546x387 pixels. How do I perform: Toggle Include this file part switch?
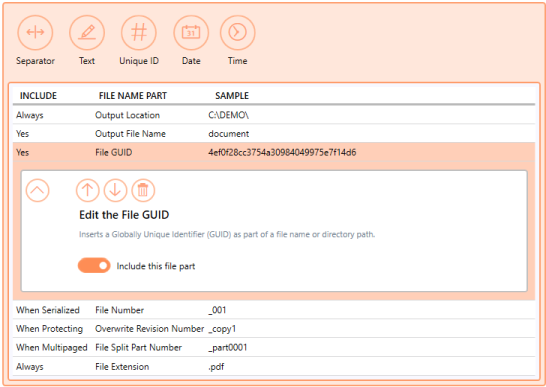[x=94, y=266]
